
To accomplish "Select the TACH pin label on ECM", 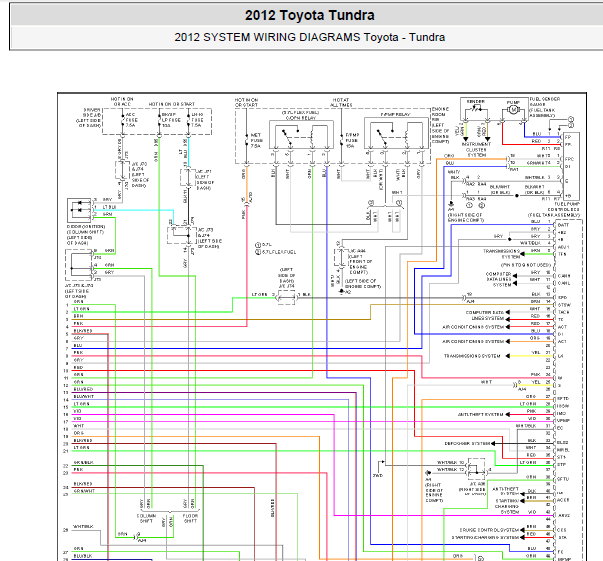I will pyautogui.click(x=563, y=312).
